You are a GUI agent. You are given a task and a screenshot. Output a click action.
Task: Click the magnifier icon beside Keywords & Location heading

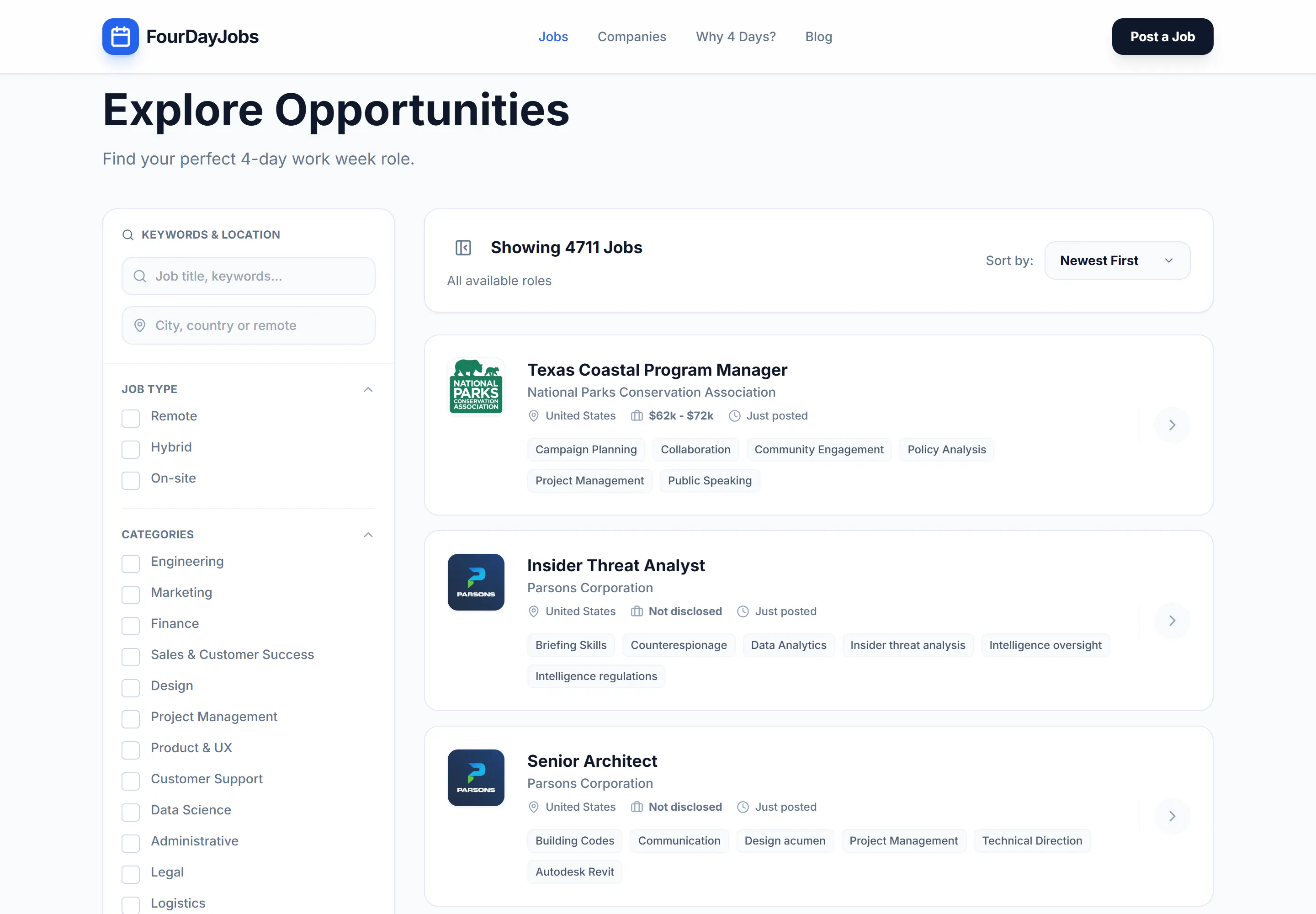(127, 235)
